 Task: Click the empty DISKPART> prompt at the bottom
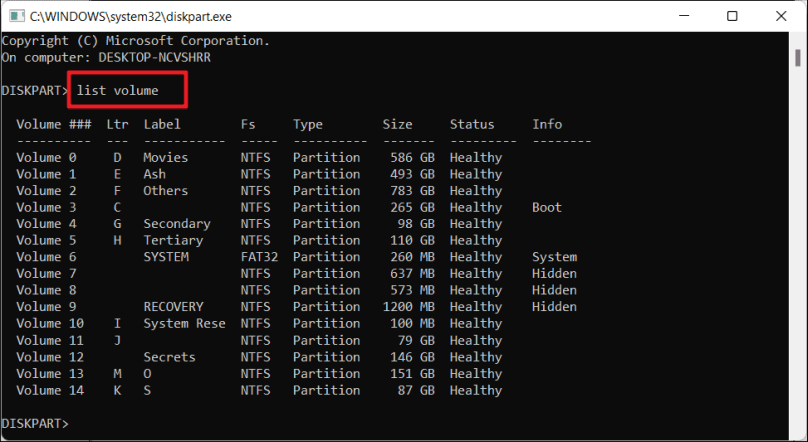click(x=36, y=424)
